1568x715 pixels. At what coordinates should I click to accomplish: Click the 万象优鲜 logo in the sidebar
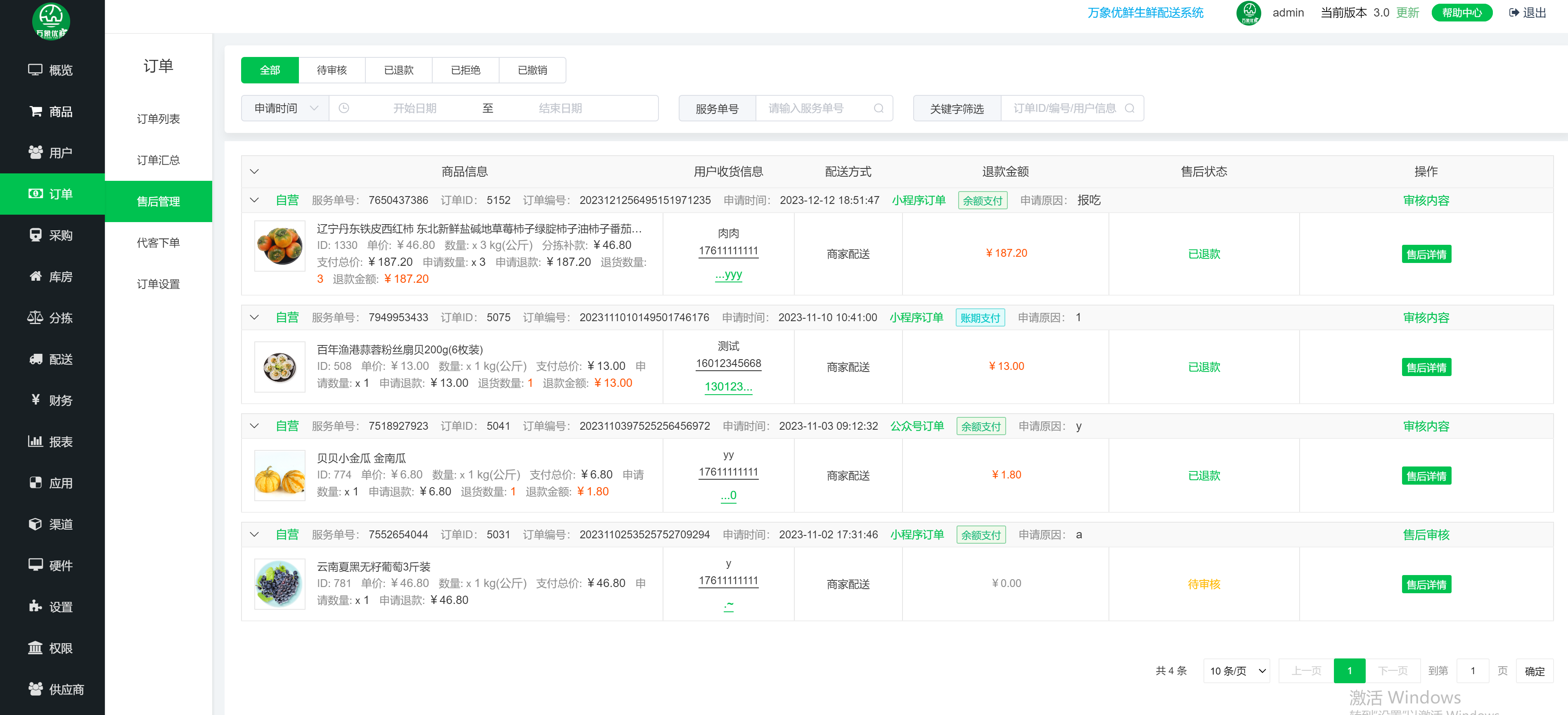click(x=51, y=21)
